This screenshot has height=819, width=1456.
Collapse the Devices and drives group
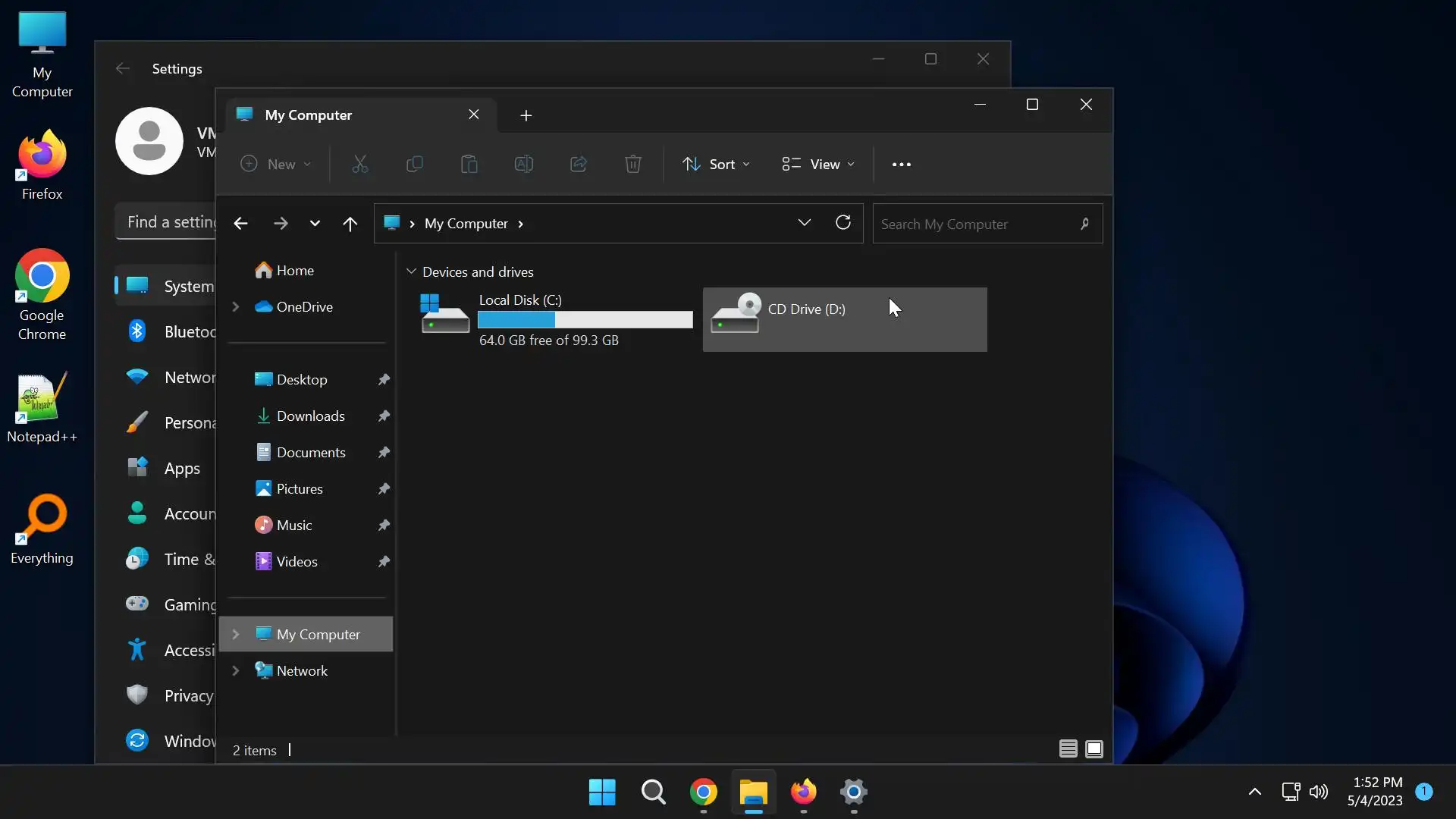411,271
